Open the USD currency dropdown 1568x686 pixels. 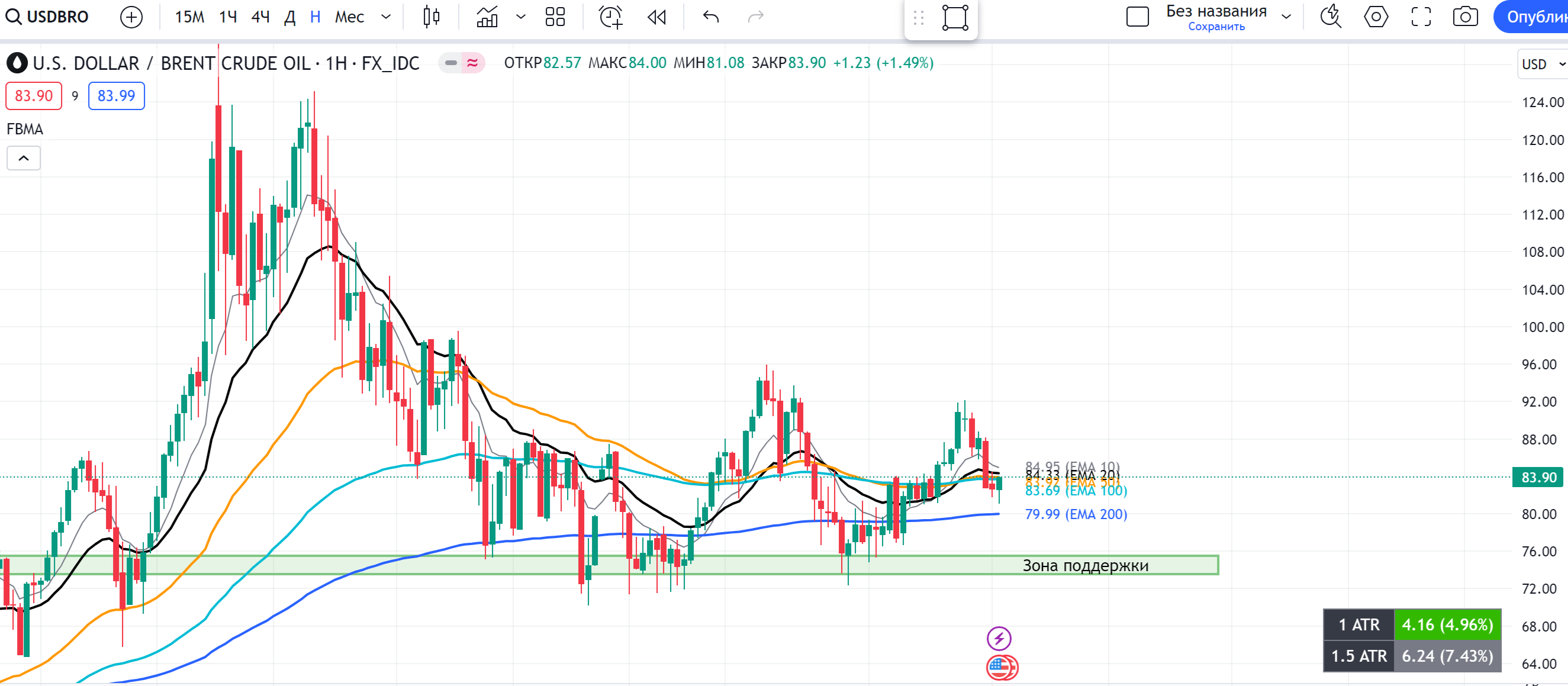(1541, 64)
